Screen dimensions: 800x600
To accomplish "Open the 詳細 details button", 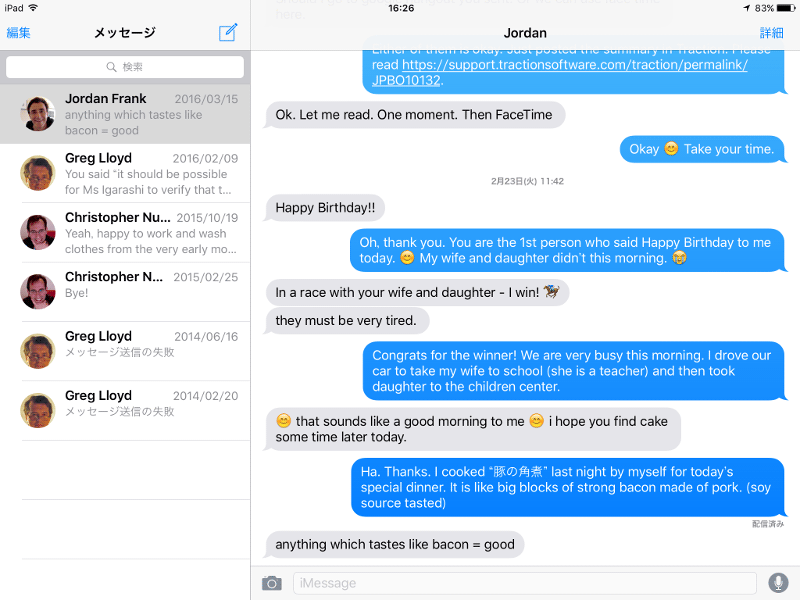I will pos(771,33).
